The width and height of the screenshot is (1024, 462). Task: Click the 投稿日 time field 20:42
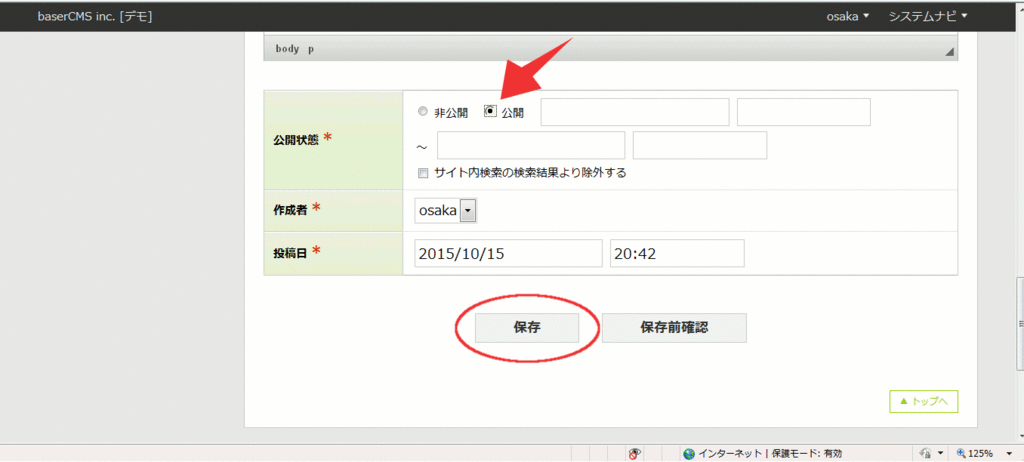click(677, 253)
